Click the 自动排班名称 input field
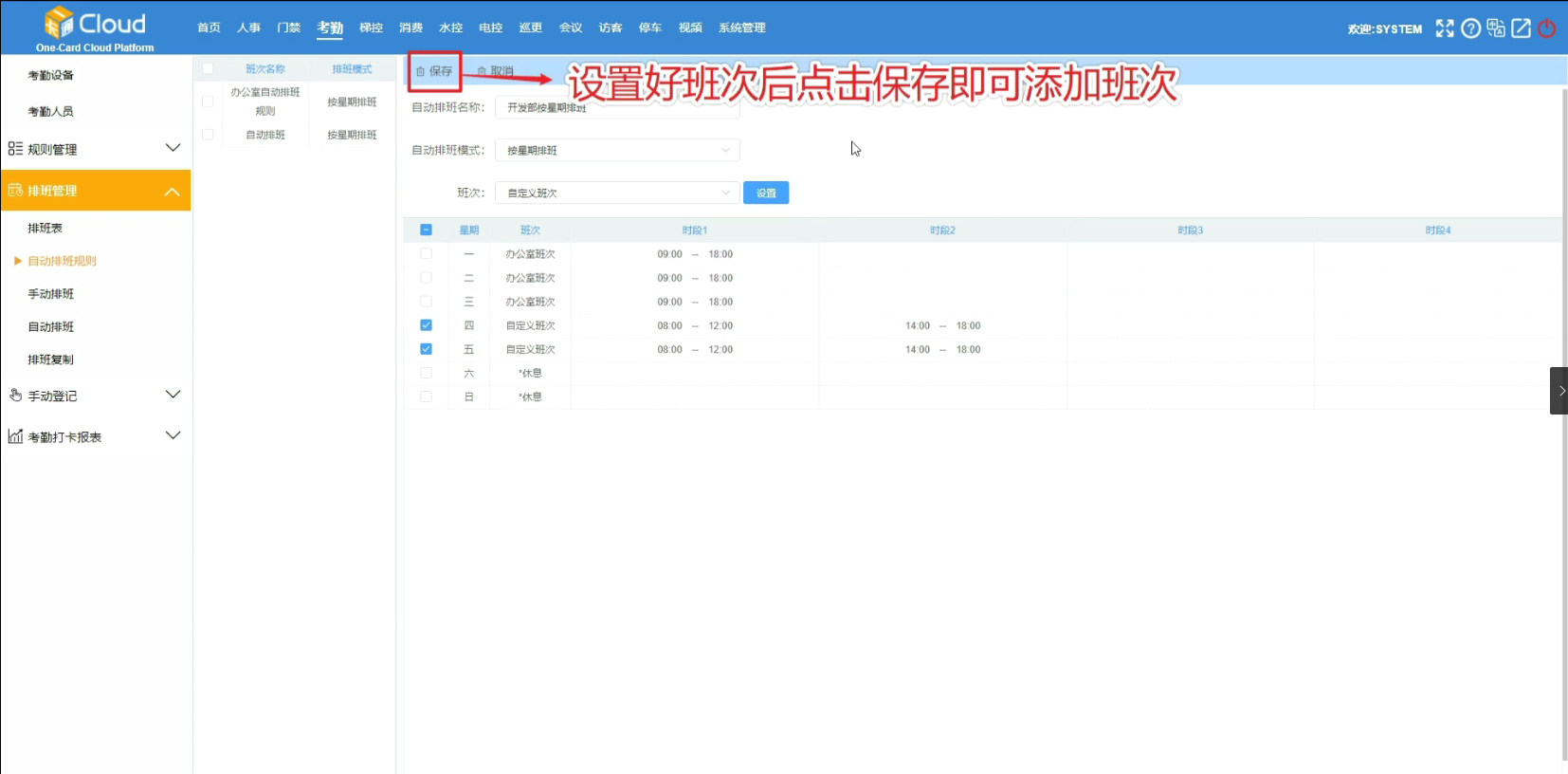1568x774 pixels. pyautogui.click(x=617, y=107)
